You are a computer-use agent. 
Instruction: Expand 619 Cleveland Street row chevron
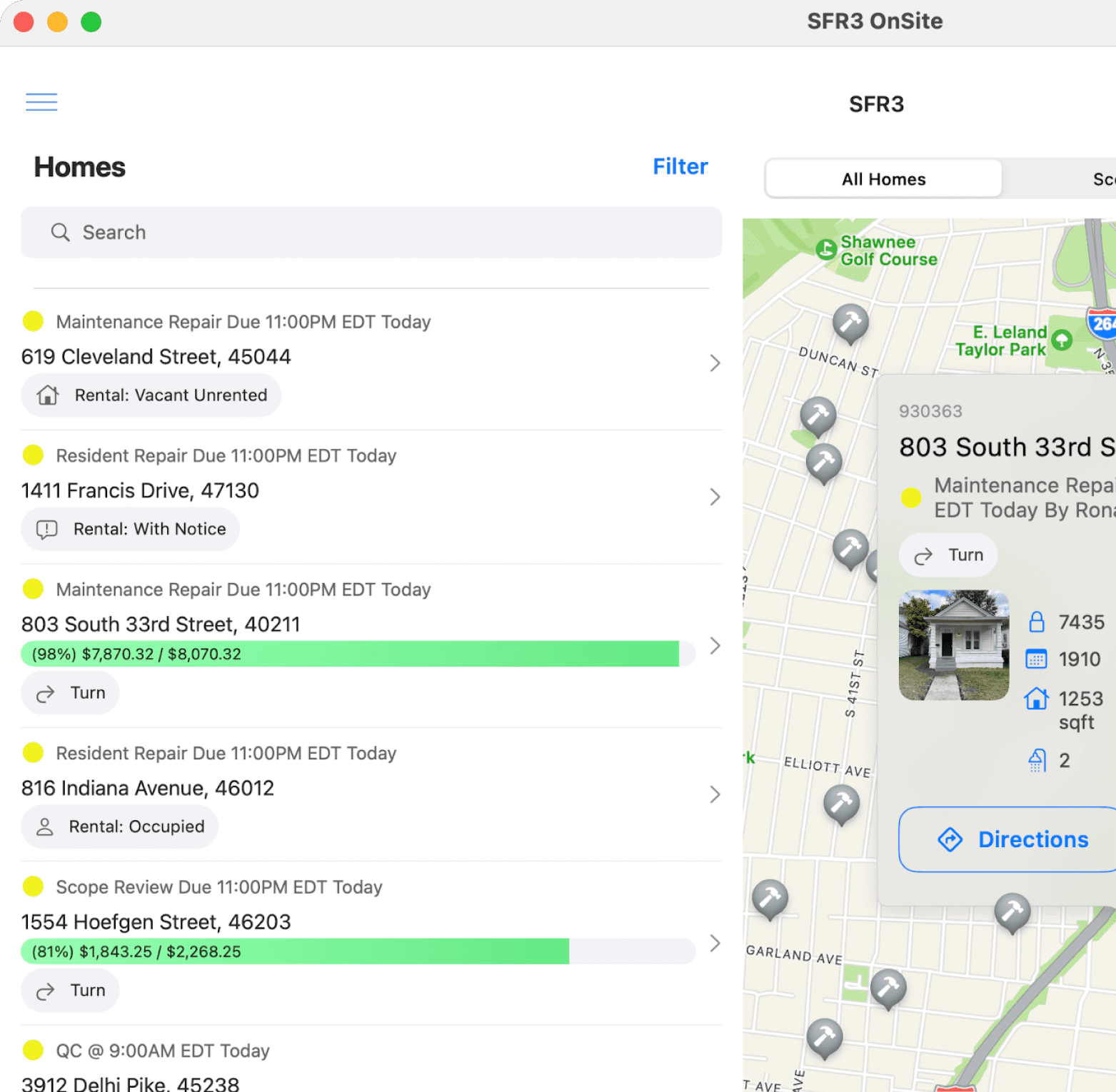[x=715, y=363]
